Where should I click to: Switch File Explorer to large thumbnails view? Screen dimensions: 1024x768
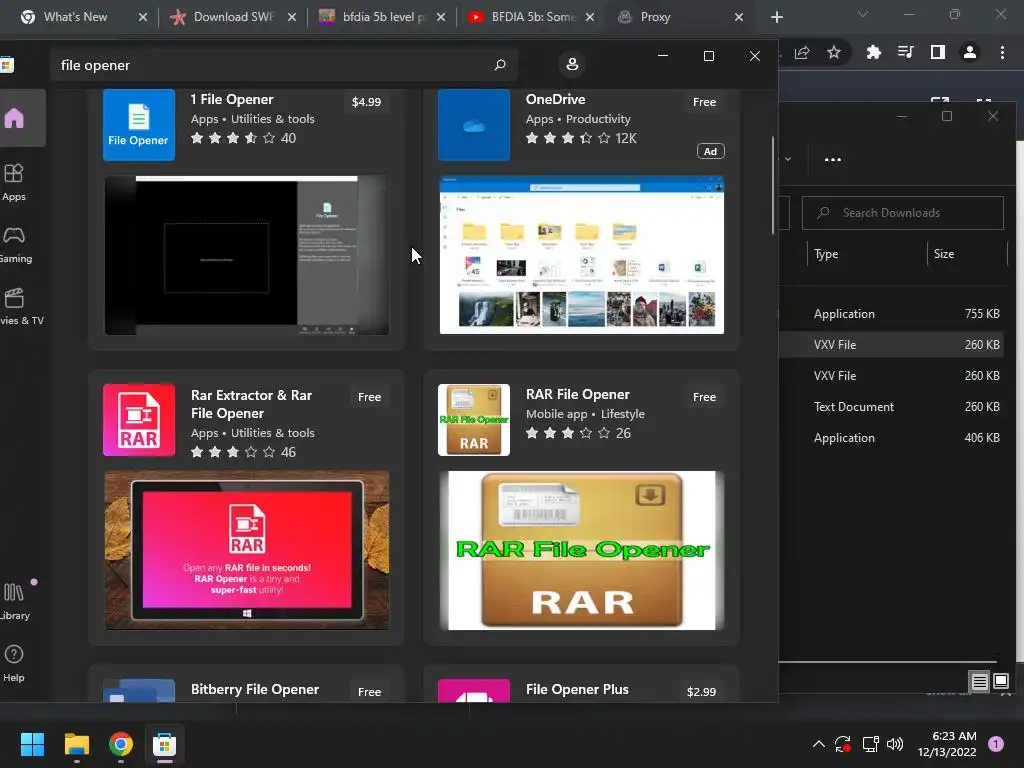[1000, 682]
